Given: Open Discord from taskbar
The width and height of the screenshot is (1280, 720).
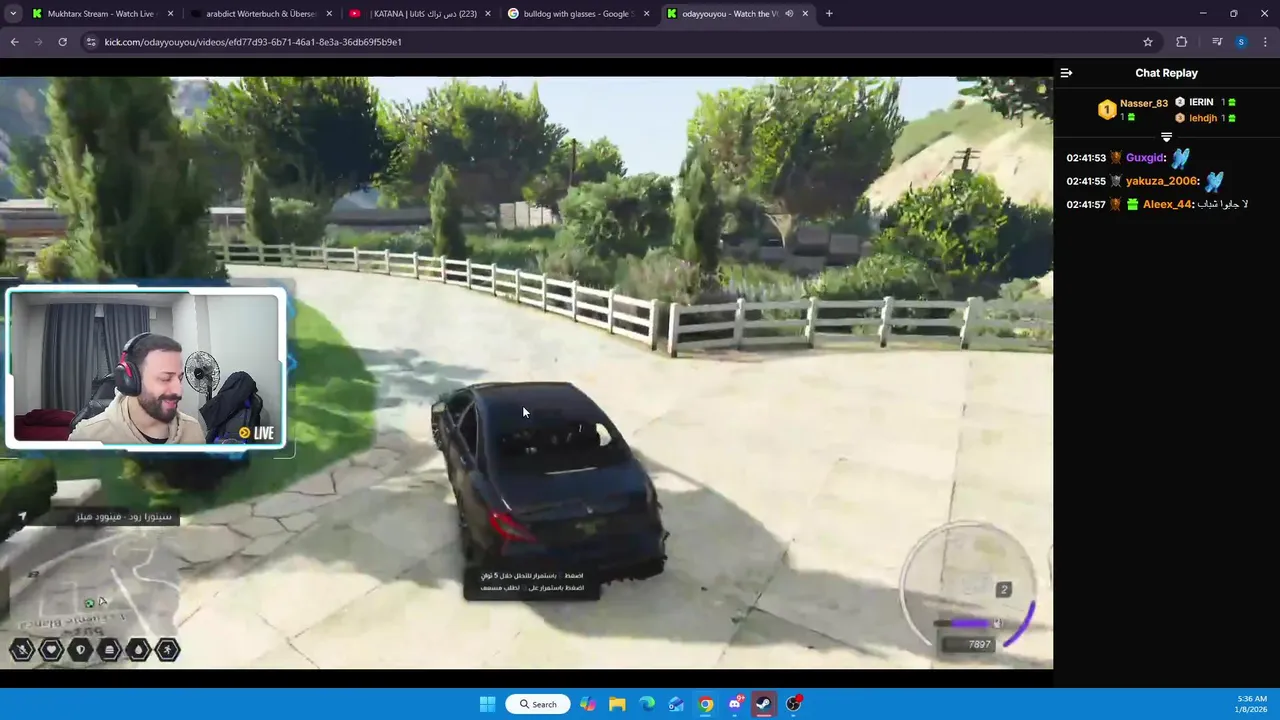Looking at the screenshot, I should point(735,704).
